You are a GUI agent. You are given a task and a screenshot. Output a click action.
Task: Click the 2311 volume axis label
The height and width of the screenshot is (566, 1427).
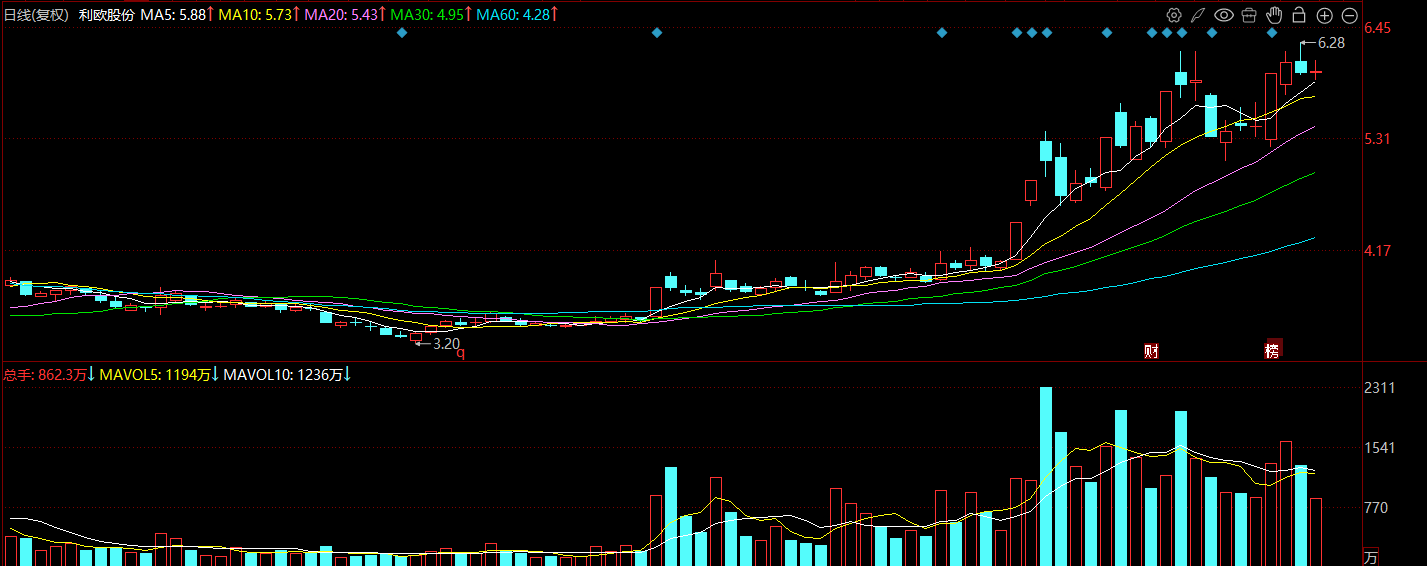pos(1380,388)
